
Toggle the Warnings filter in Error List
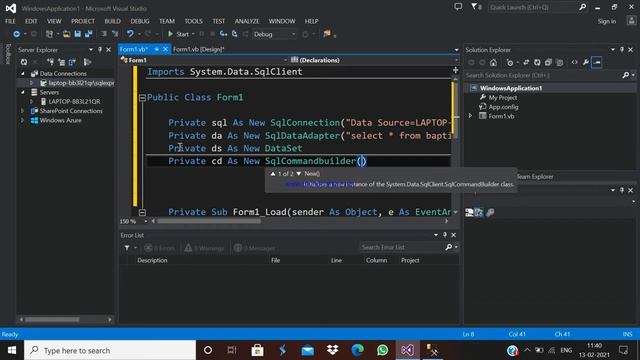click(x=204, y=248)
